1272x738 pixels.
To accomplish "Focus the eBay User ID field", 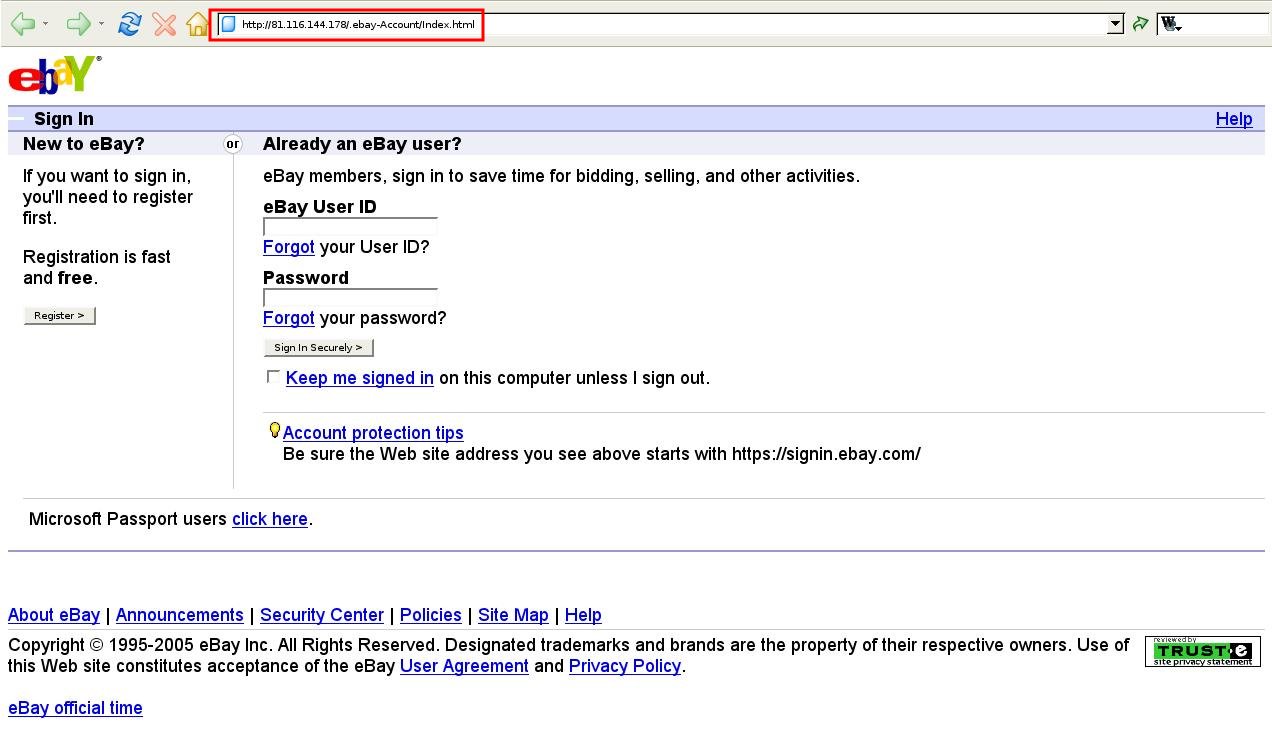I will click(350, 227).
